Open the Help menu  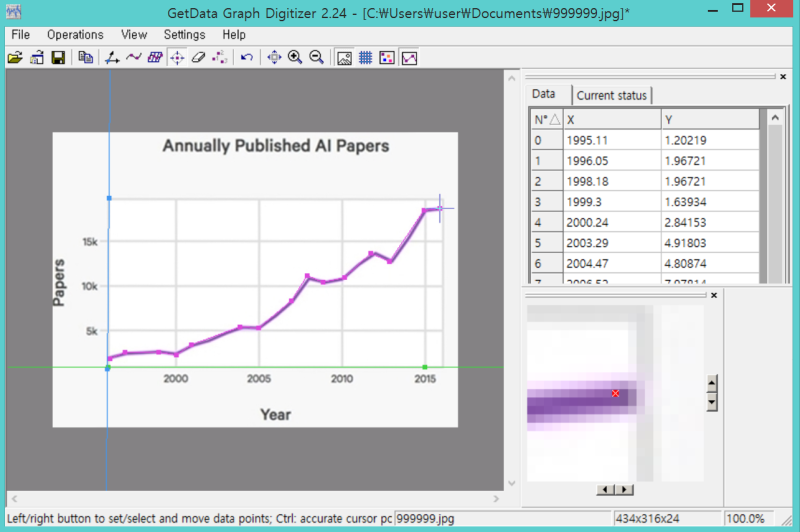234,35
